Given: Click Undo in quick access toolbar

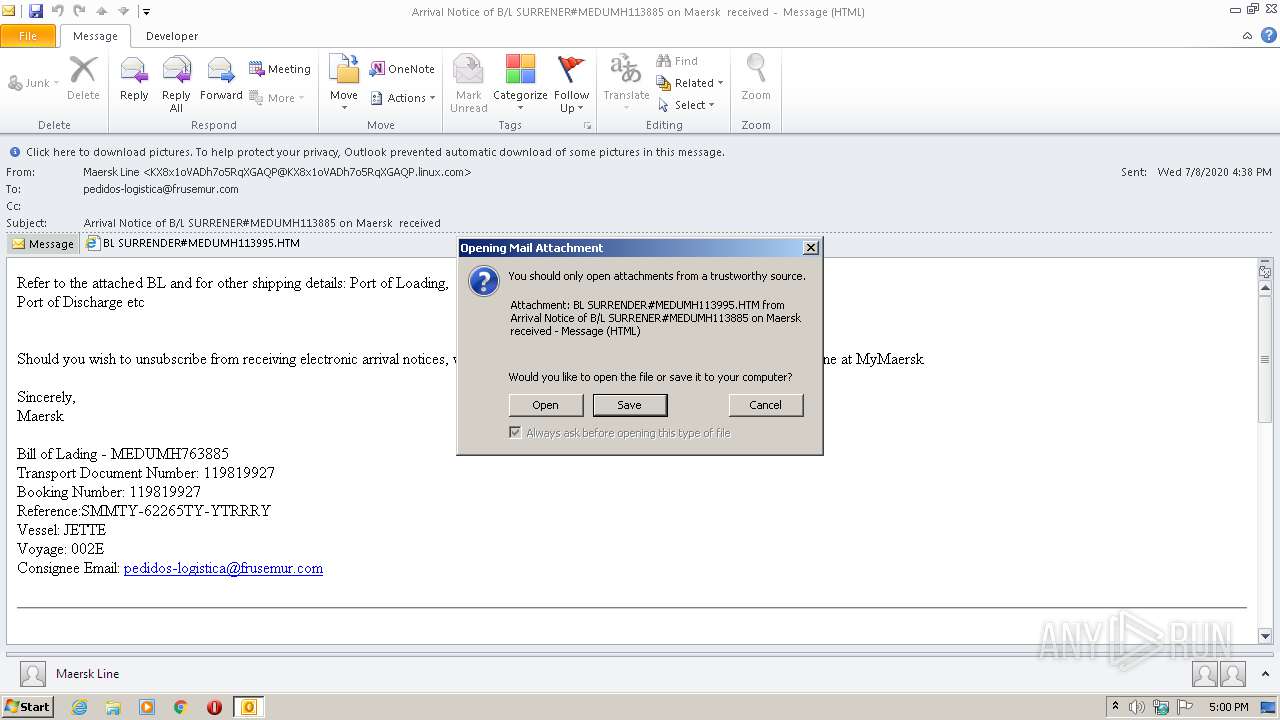Looking at the screenshot, I should coord(58,11).
